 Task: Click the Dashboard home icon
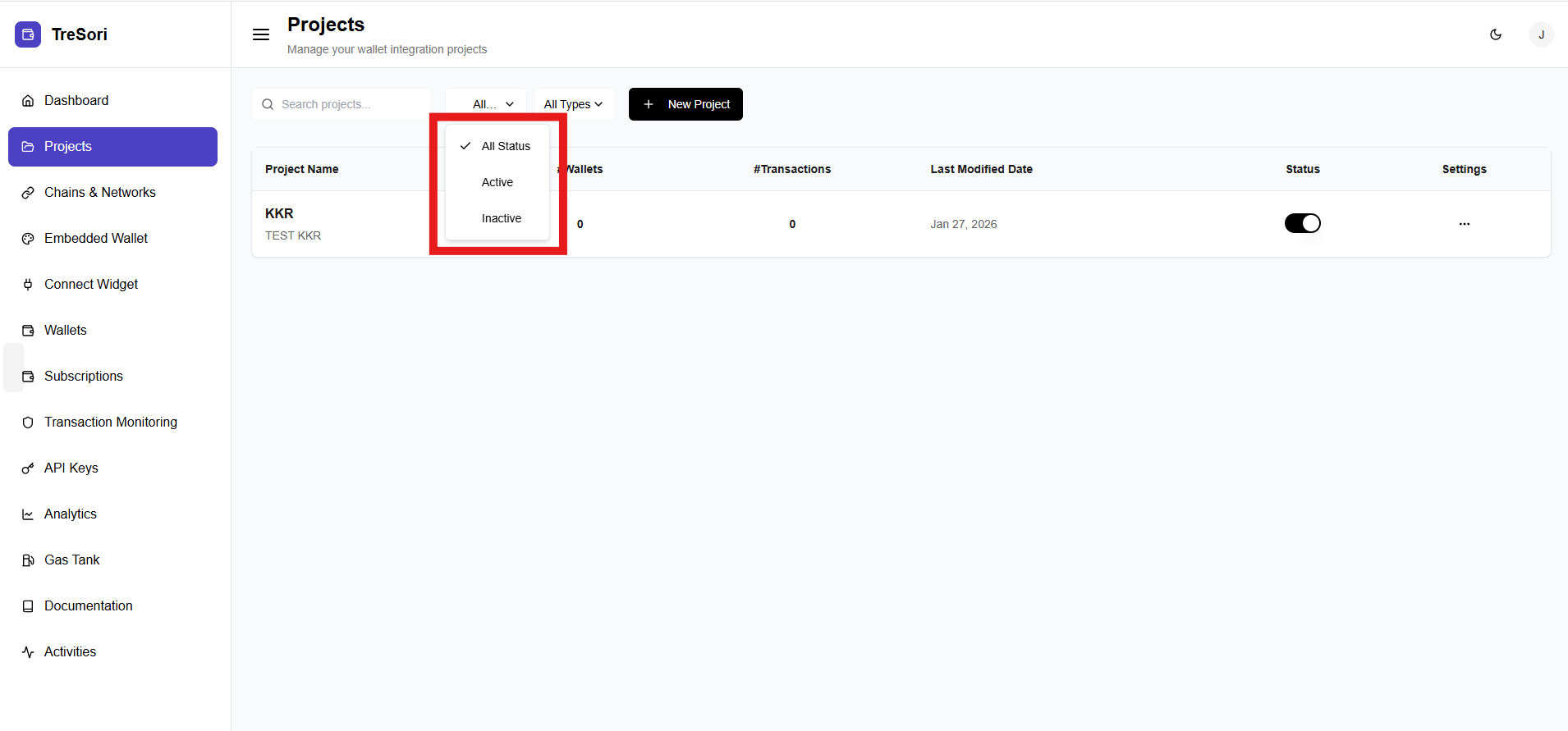[x=28, y=101]
